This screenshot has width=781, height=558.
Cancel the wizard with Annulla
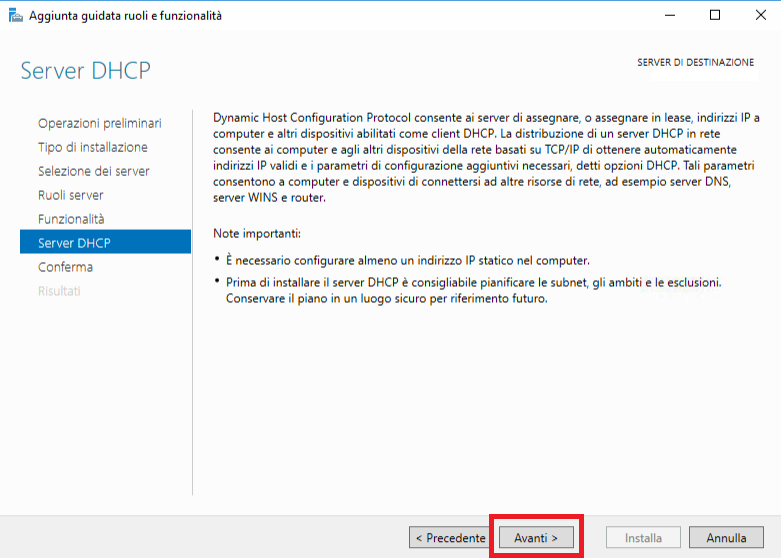(x=726, y=538)
